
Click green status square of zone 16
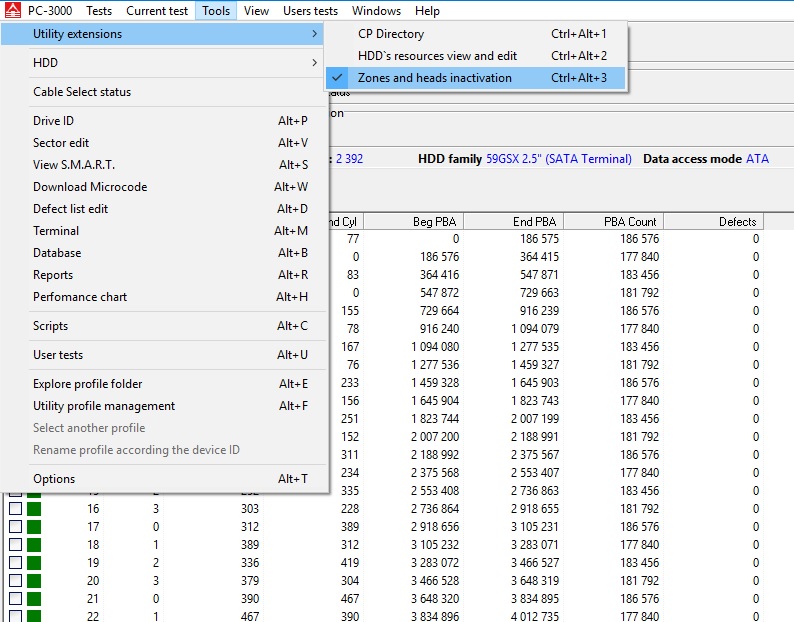point(35,509)
